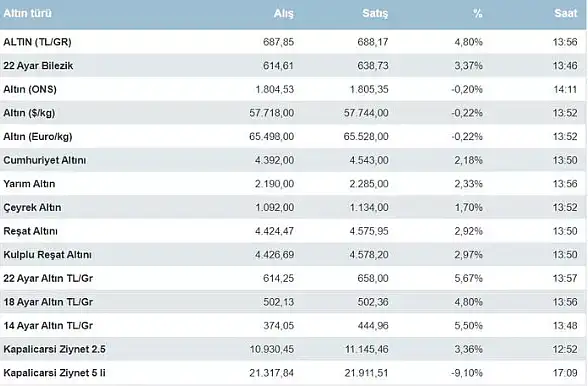Select Kulplu Reşat Altını entry
Screen dimensions: 588x386
pyautogui.click(x=293, y=255)
